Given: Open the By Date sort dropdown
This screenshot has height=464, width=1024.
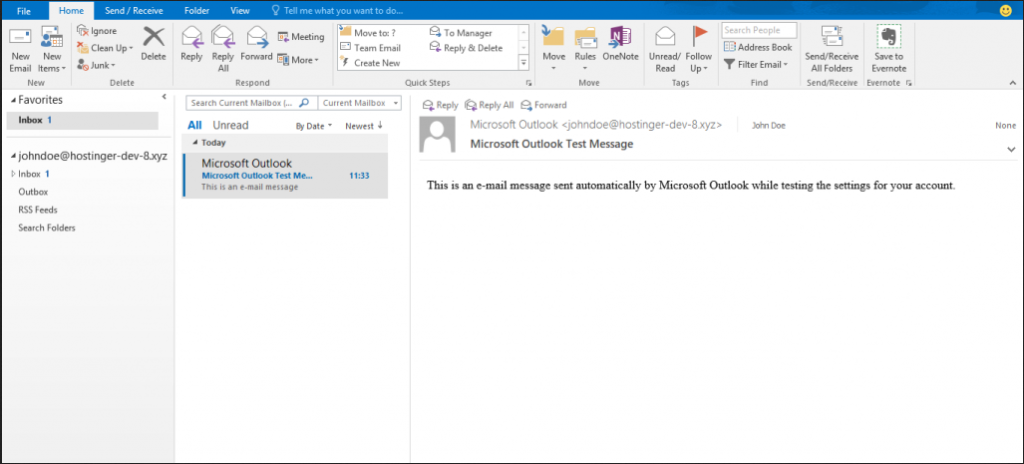Looking at the screenshot, I should 314,127.
